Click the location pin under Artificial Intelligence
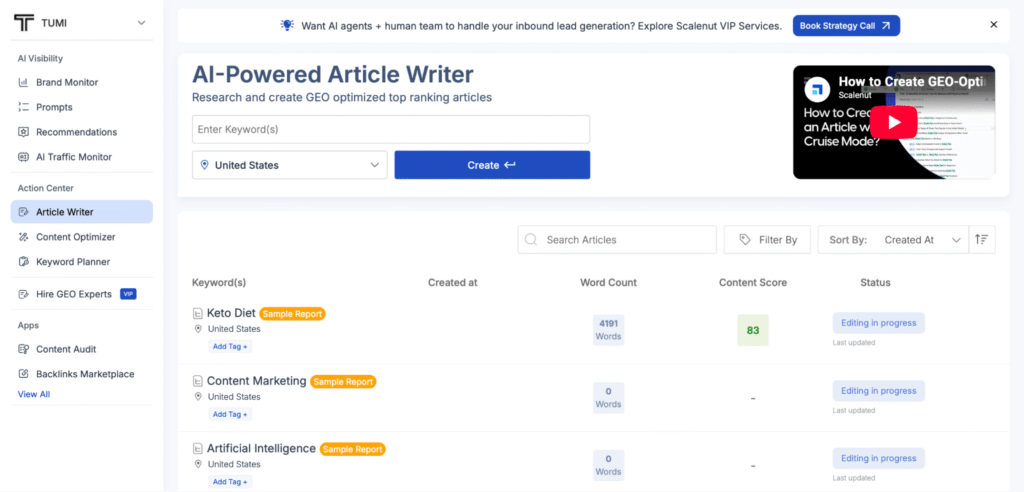1024x492 pixels. [199, 465]
